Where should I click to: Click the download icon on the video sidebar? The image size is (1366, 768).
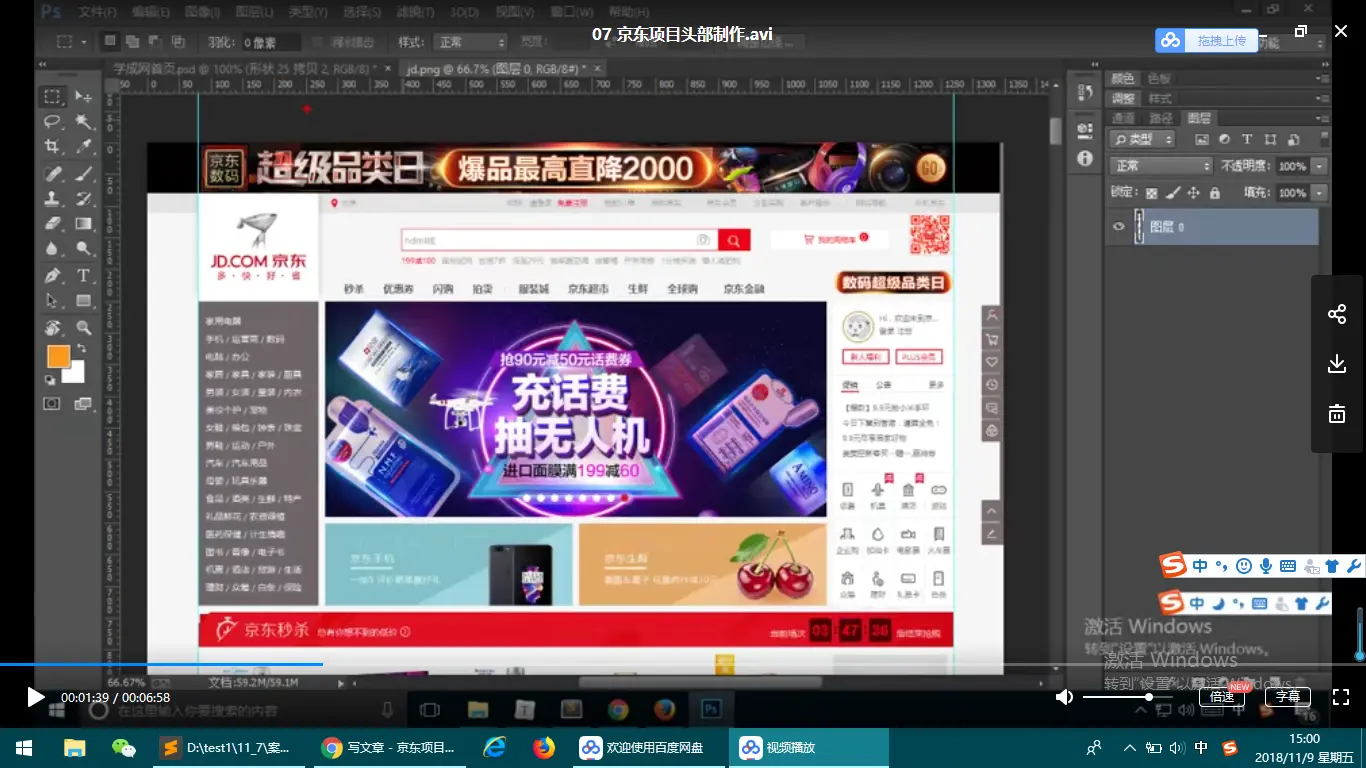[x=1337, y=364]
